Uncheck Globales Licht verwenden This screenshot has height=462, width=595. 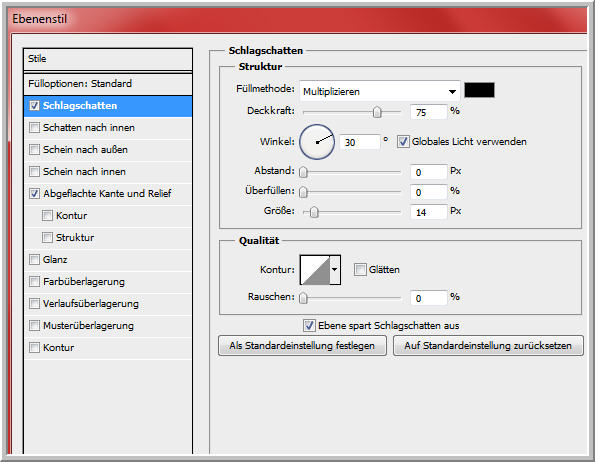[x=403, y=142]
